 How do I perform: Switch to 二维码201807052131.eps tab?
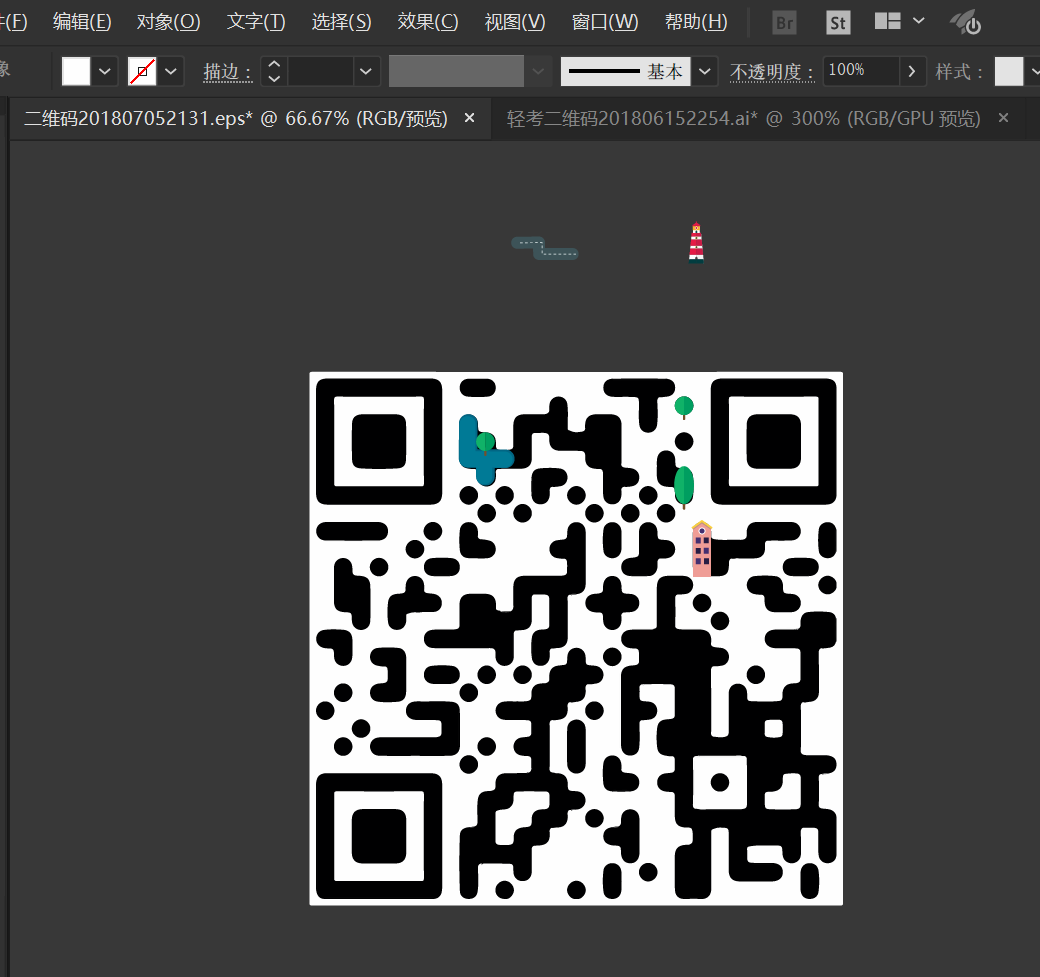236,119
